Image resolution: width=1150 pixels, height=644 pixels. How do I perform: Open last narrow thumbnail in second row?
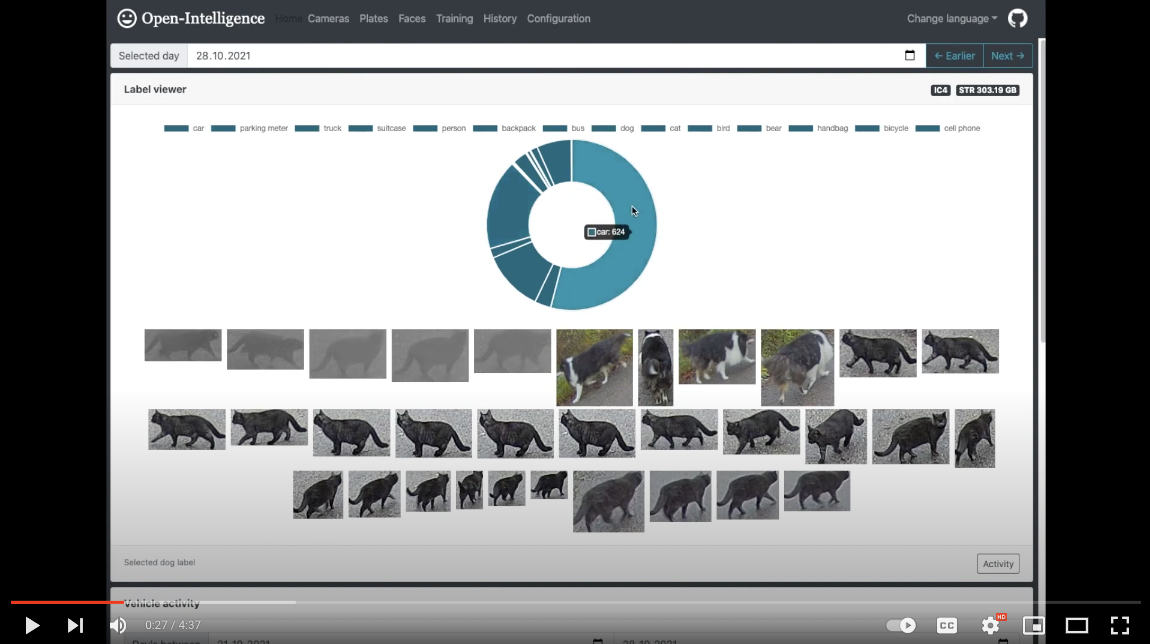[975, 439]
